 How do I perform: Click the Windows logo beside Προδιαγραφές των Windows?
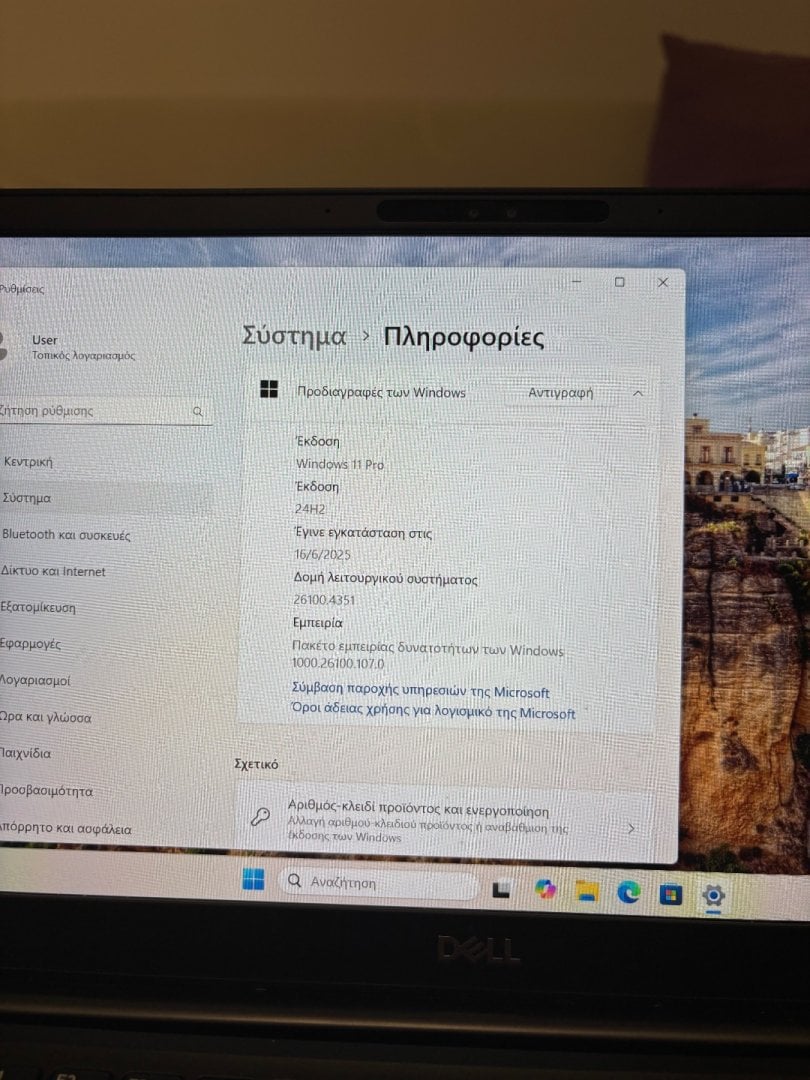coord(269,389)
